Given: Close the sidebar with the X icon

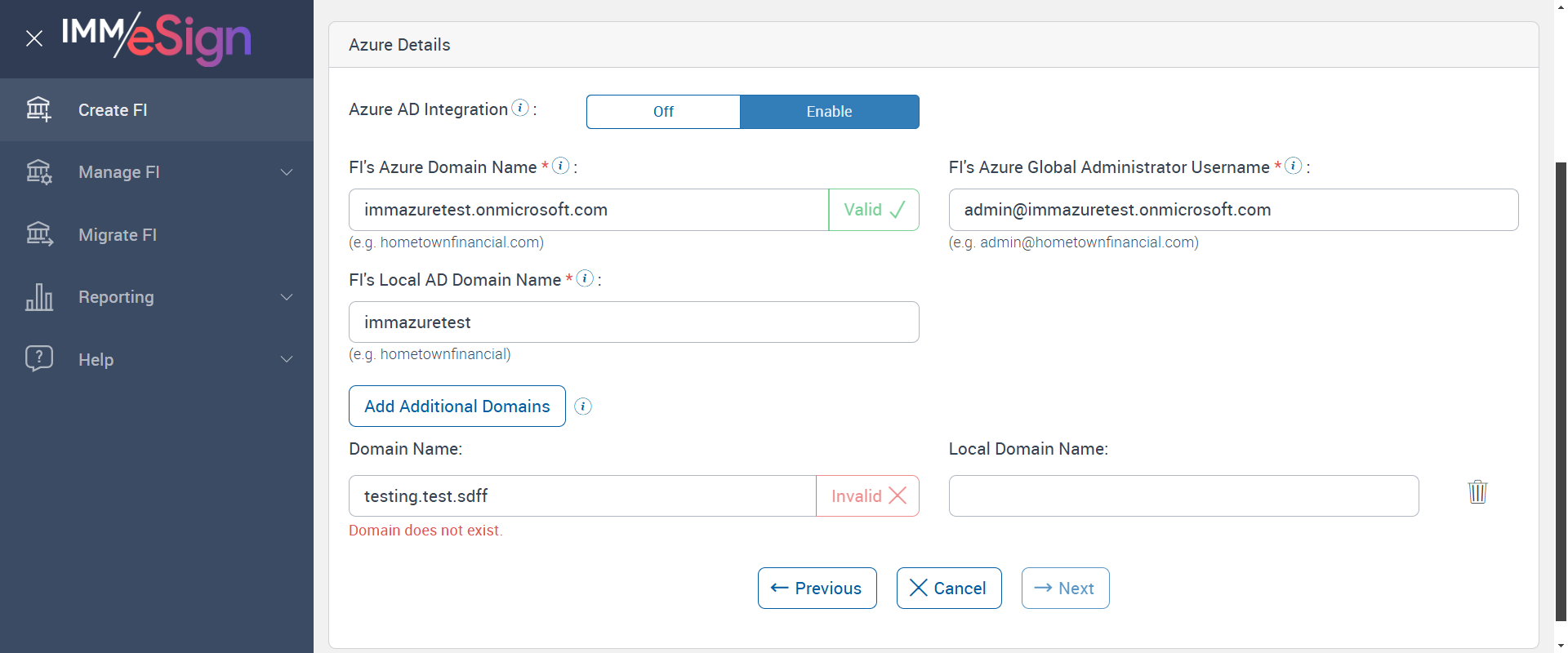Looking at the screenshot, I should pos(34,38).
